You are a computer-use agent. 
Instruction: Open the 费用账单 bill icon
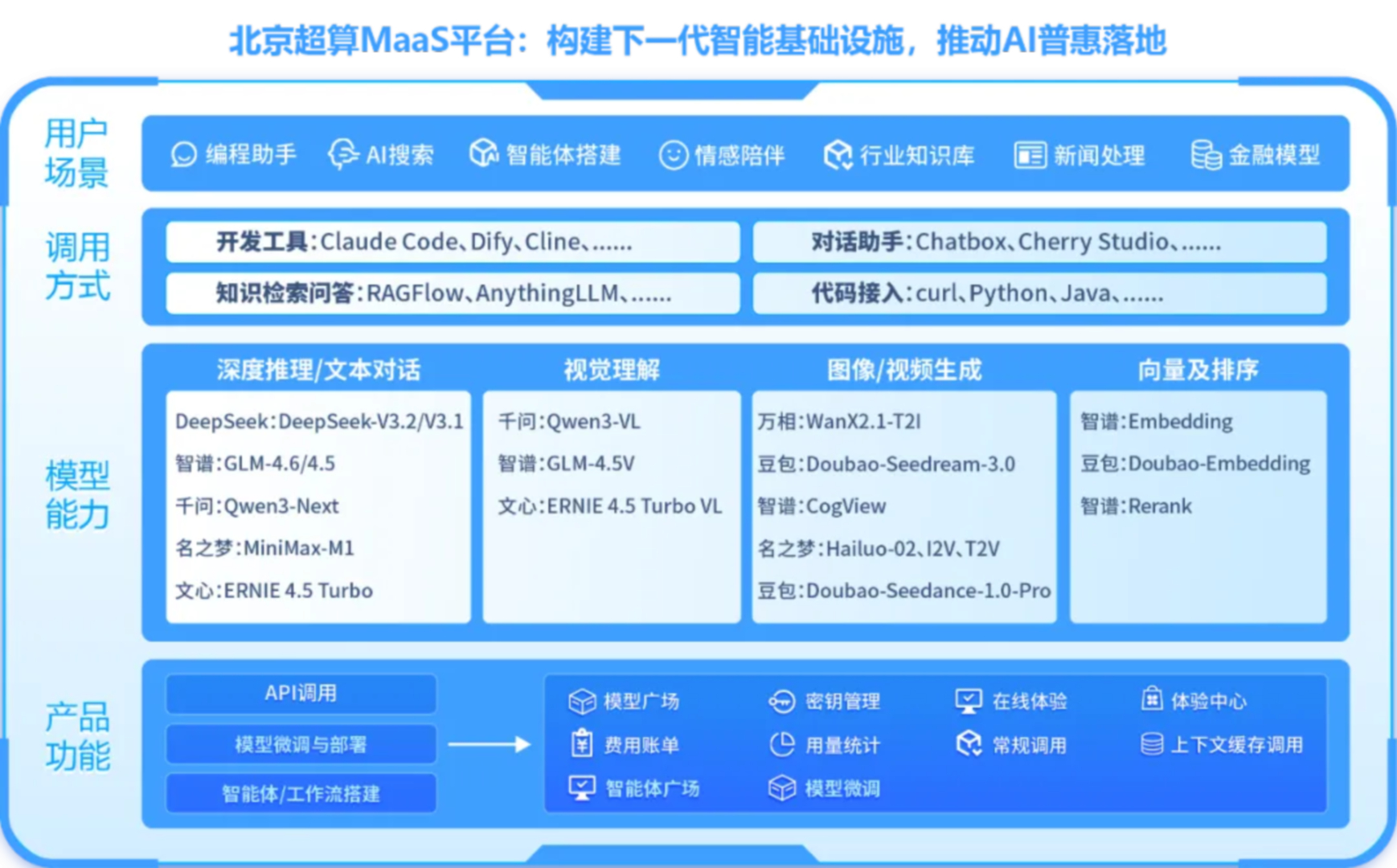(581, 744)
